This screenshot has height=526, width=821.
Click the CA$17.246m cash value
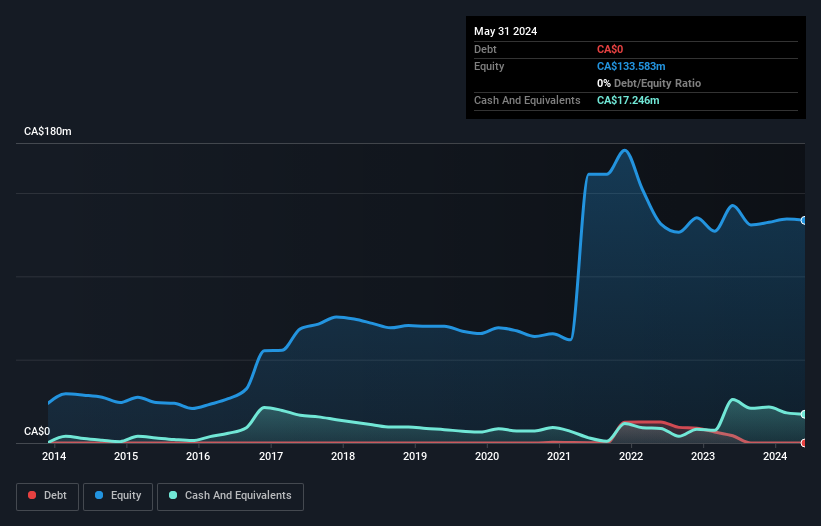tap(628, 100)
